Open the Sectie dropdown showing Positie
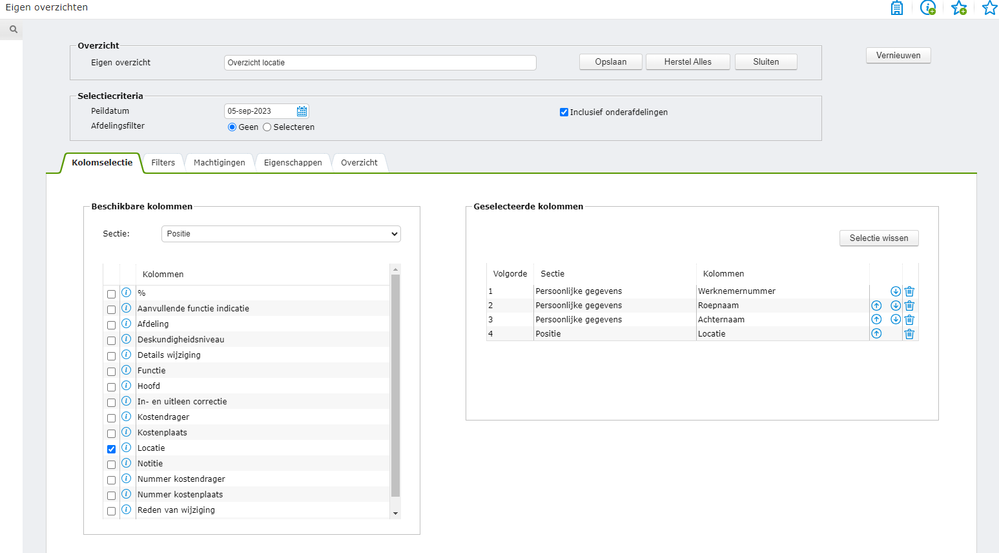This screenshot has width=999, height=553. (280, 234)
